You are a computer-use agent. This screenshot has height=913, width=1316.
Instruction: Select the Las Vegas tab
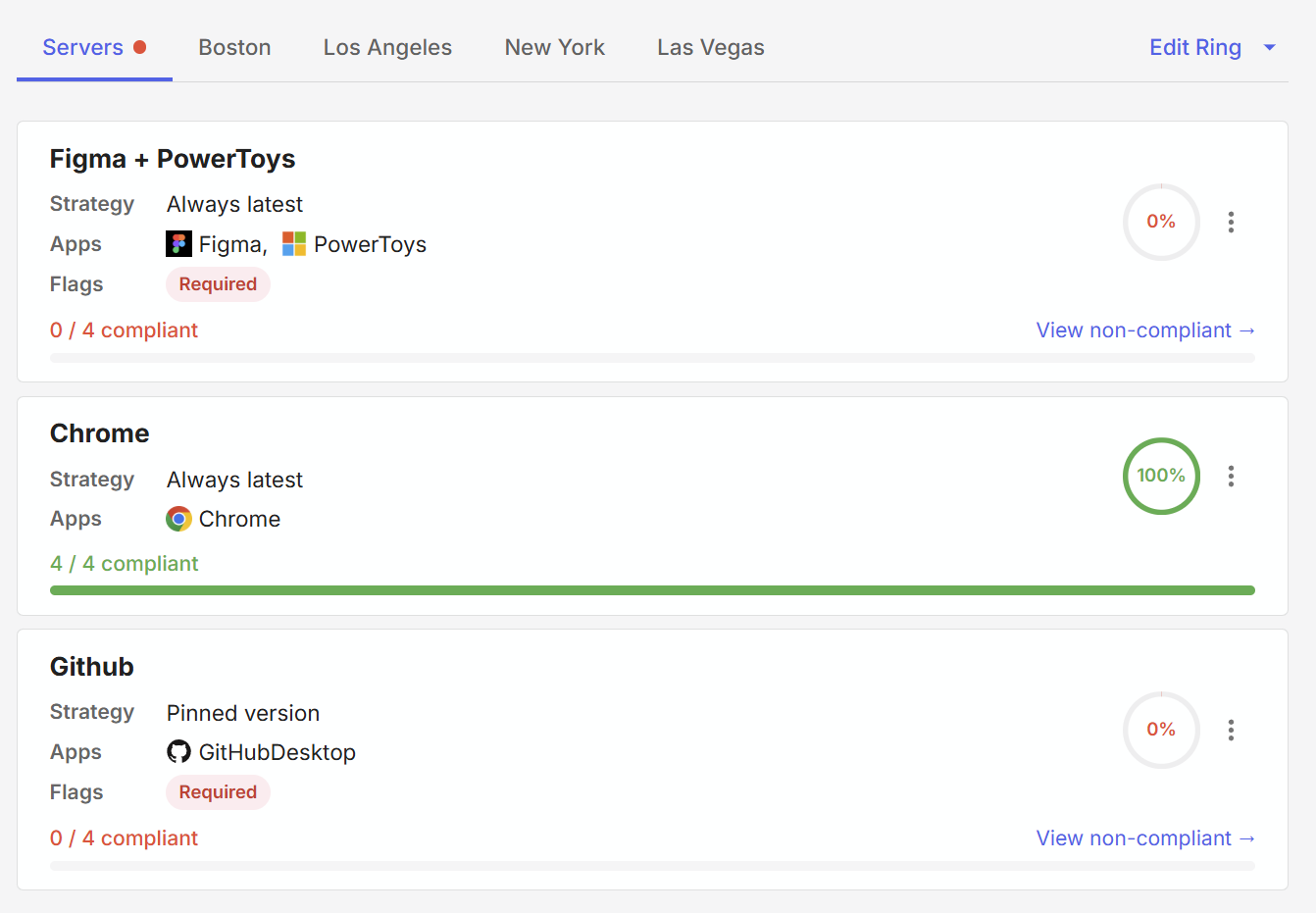(x=710, y=47)
